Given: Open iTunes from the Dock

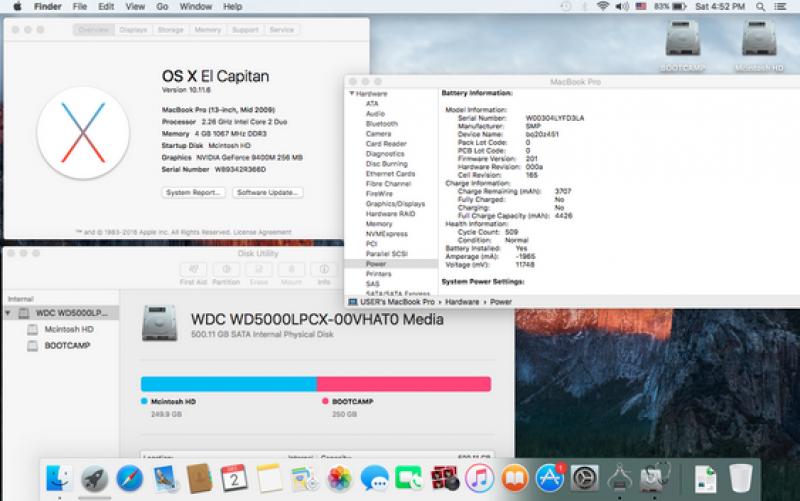Looking at the screenshot, I should tap(479, 479).
